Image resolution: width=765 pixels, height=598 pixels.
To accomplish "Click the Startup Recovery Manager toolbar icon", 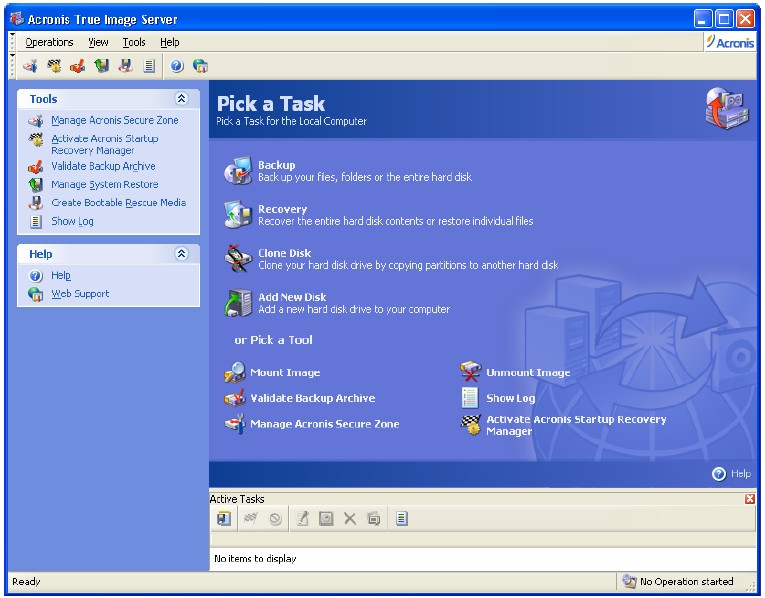I will [x=54, y=65].
